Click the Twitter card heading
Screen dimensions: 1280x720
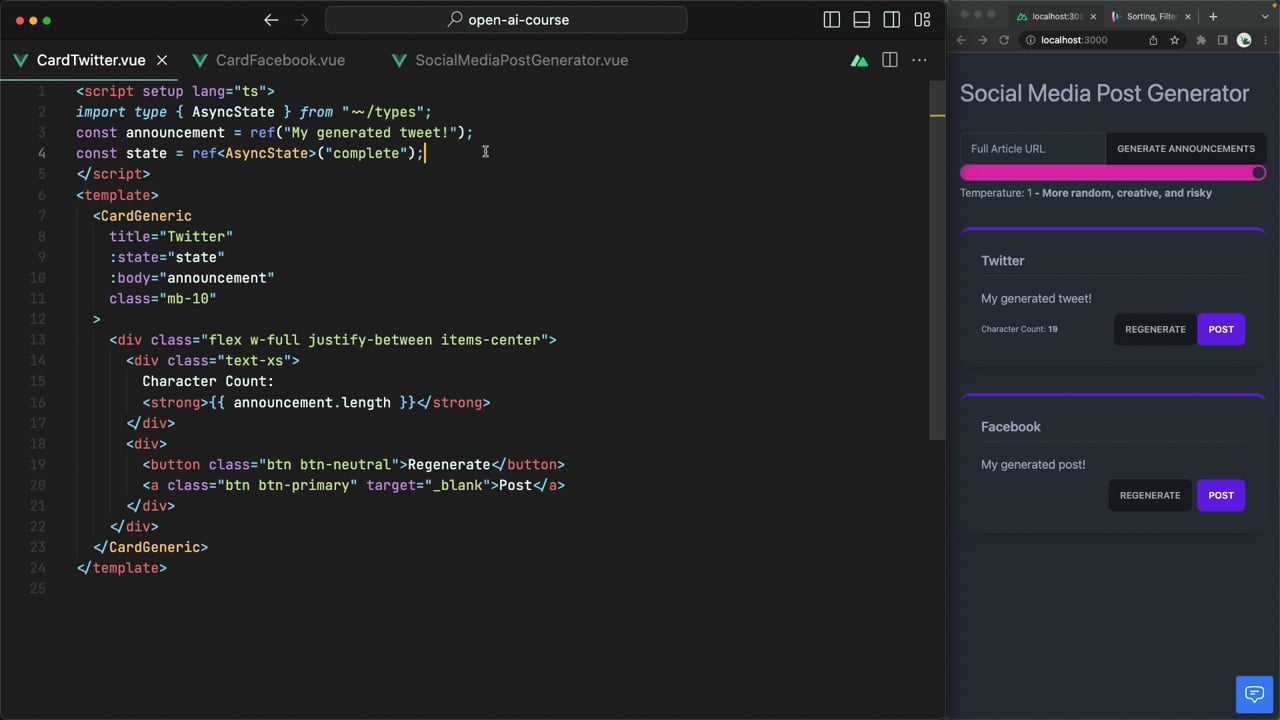coord(1003,260)
